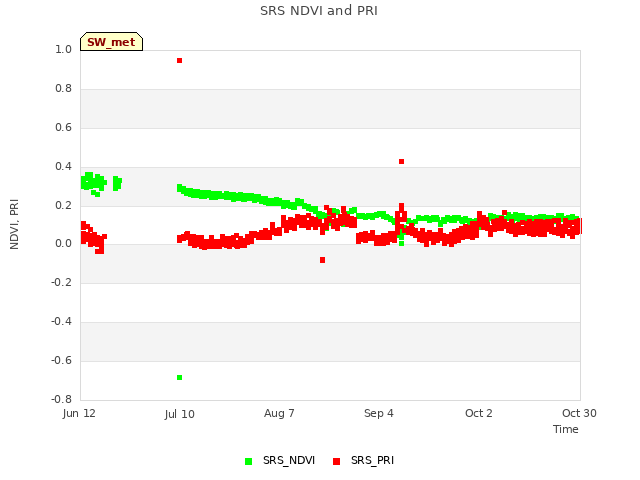Select the red PRI outlier near 0.95
The image size is (640, 480).
(x=179, y=60)
